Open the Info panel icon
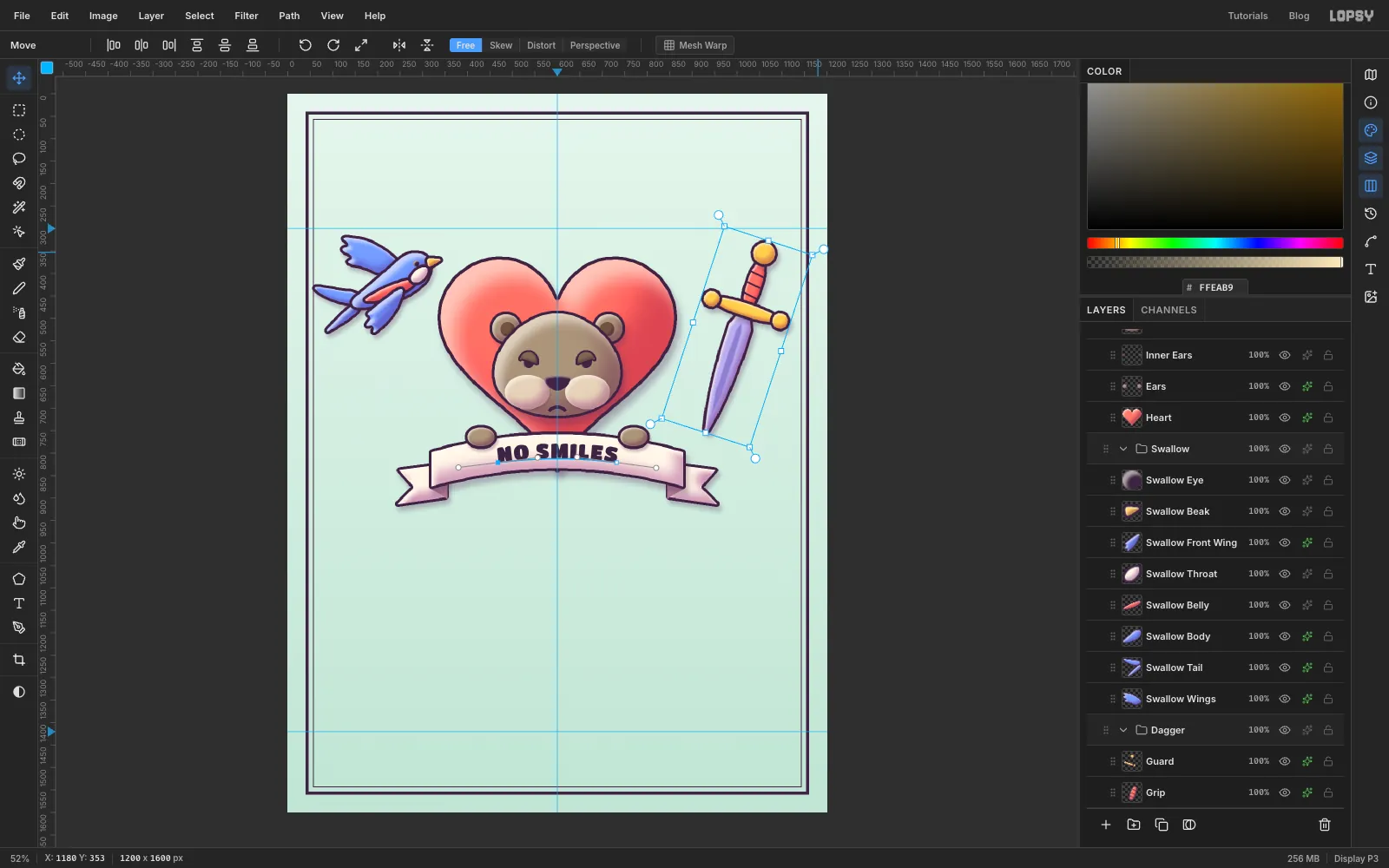This screenshot has width=1389, height=868. click(x=1371, y=102)
